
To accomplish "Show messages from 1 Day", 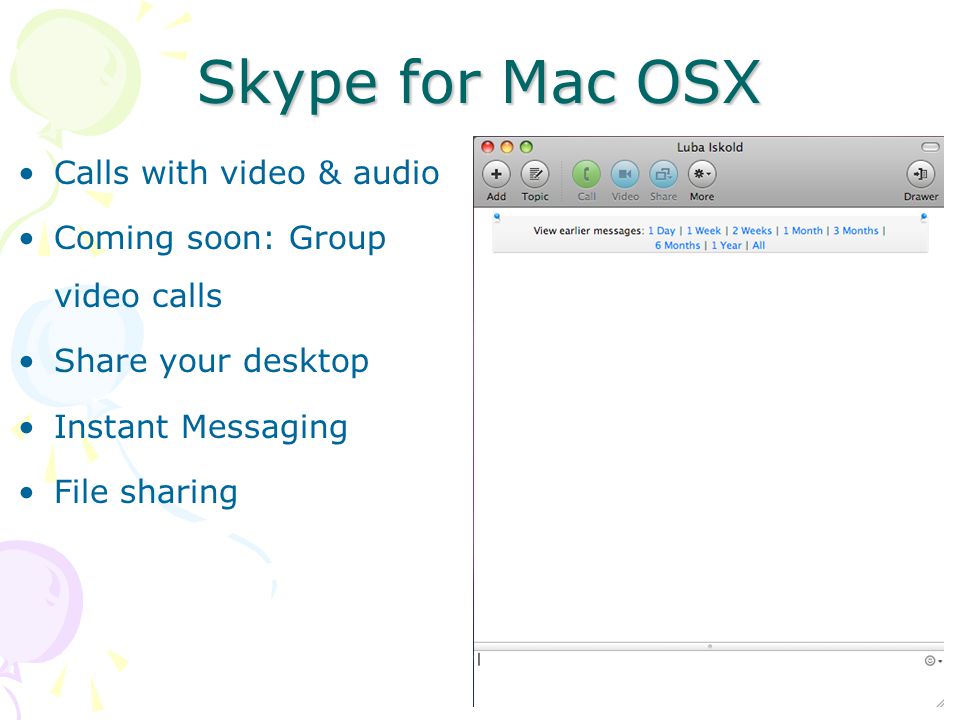I will pyautogui.click(x=662, y=231).
